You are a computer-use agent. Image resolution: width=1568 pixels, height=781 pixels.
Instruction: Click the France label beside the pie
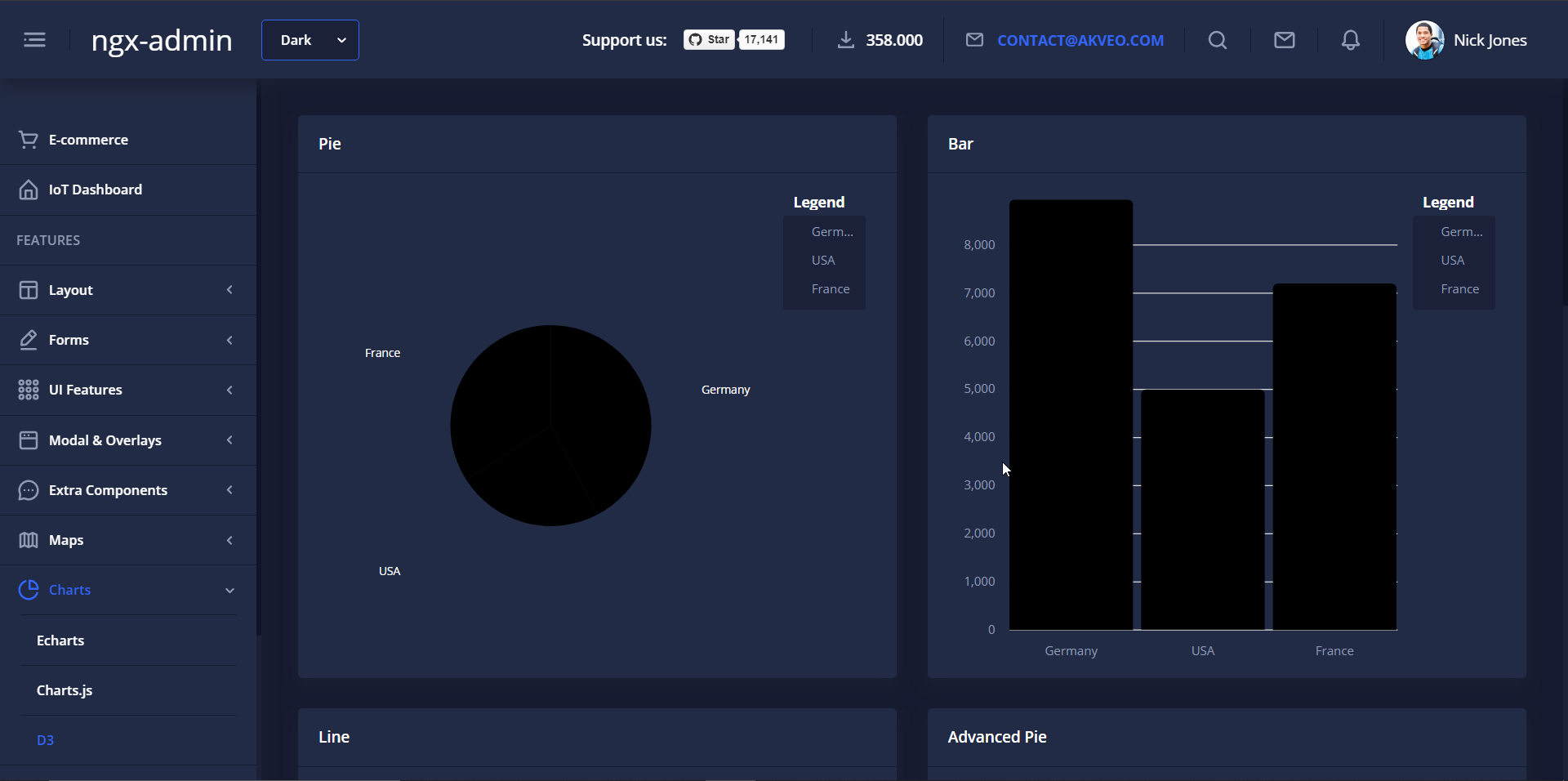[382, 353]
